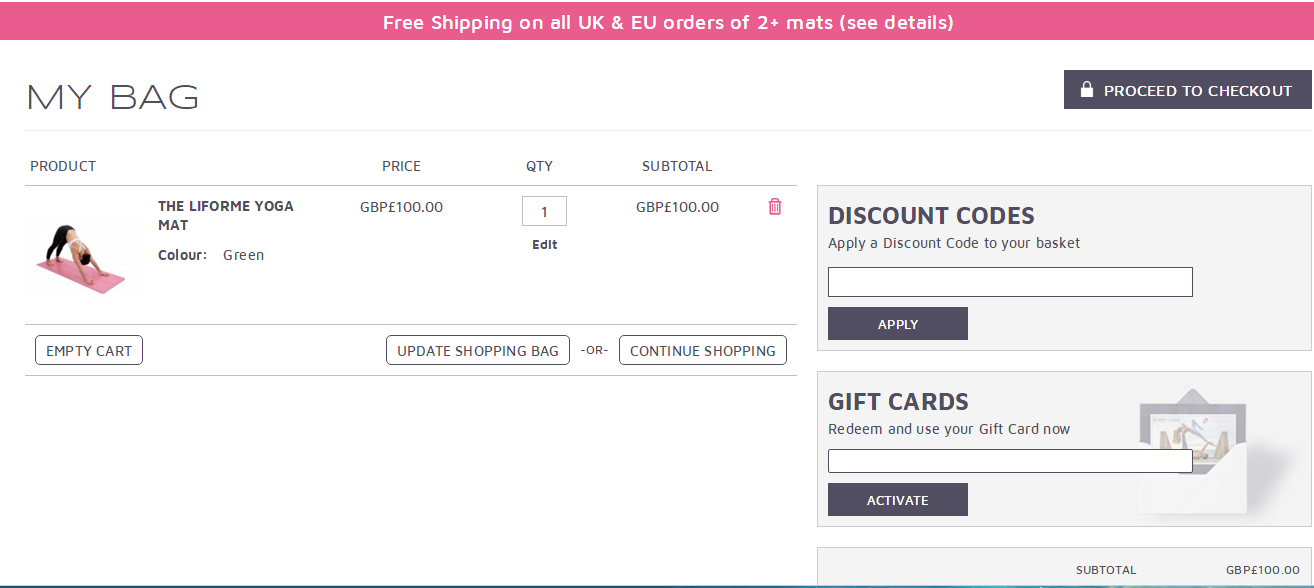Continue shopping
Viewport: 1314px width, 588px height.
(x=703, y=350)
